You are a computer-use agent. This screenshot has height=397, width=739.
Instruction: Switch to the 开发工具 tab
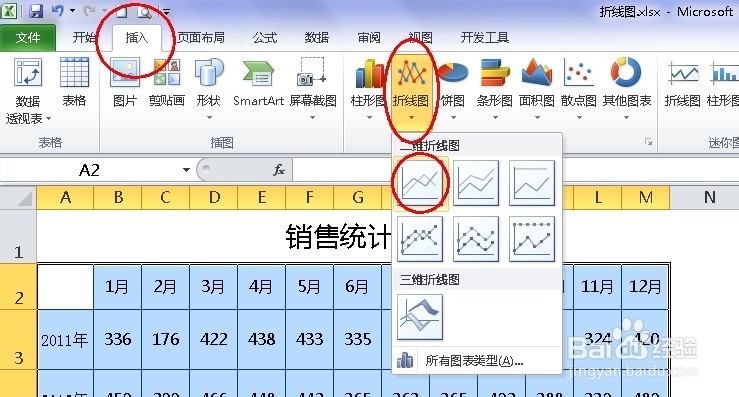(484, 38)
